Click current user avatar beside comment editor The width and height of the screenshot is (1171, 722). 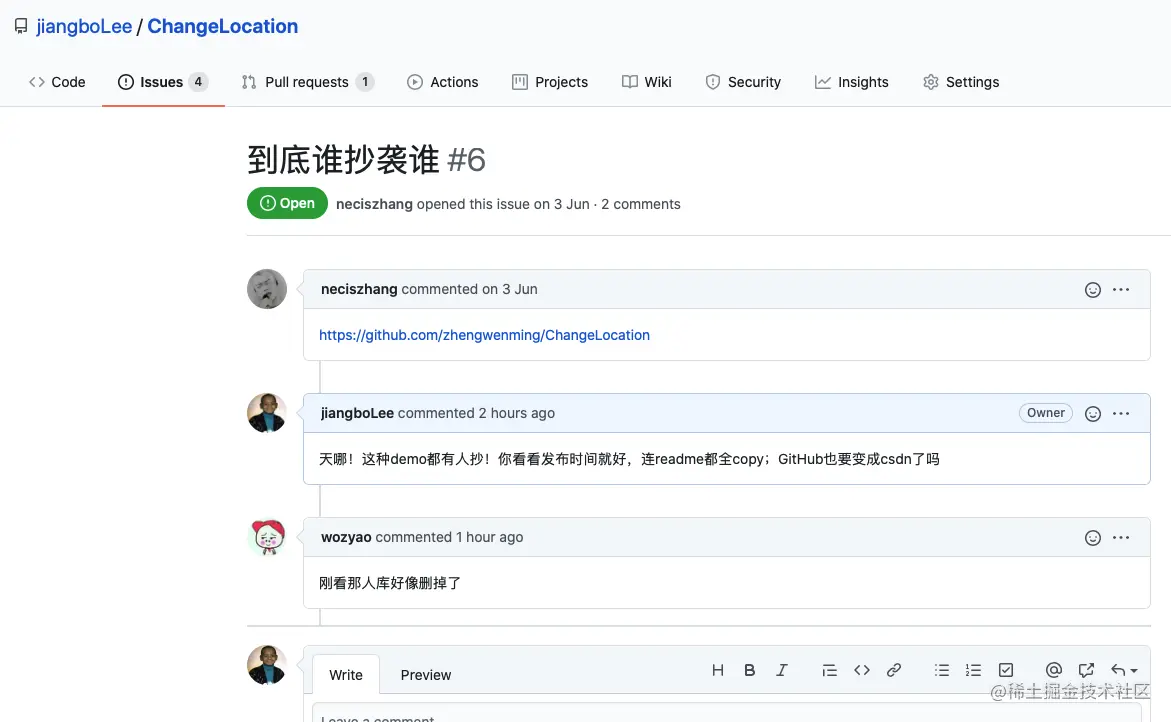click(x=267, y=665)
